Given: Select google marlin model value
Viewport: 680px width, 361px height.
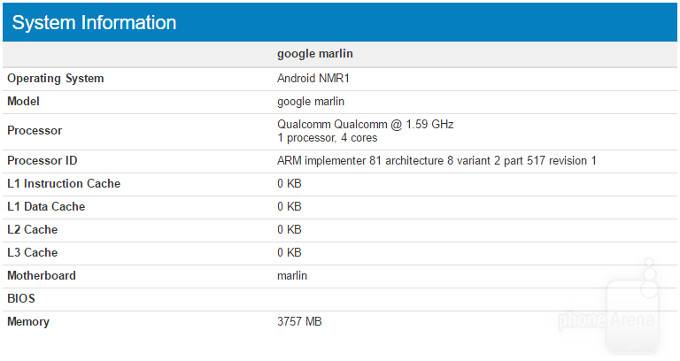Looking at the screenshot, I should 311,102.
